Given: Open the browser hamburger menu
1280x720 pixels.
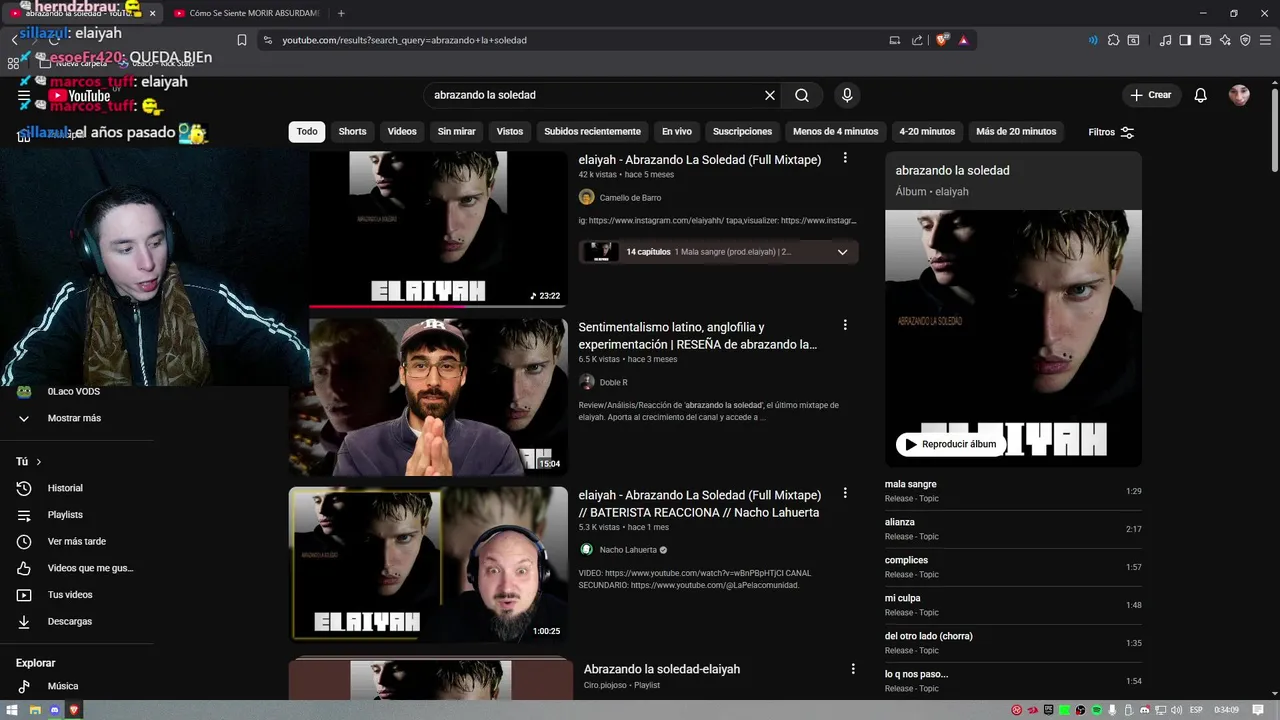Looking at the screenshot, I should (x=1265, y=40).
